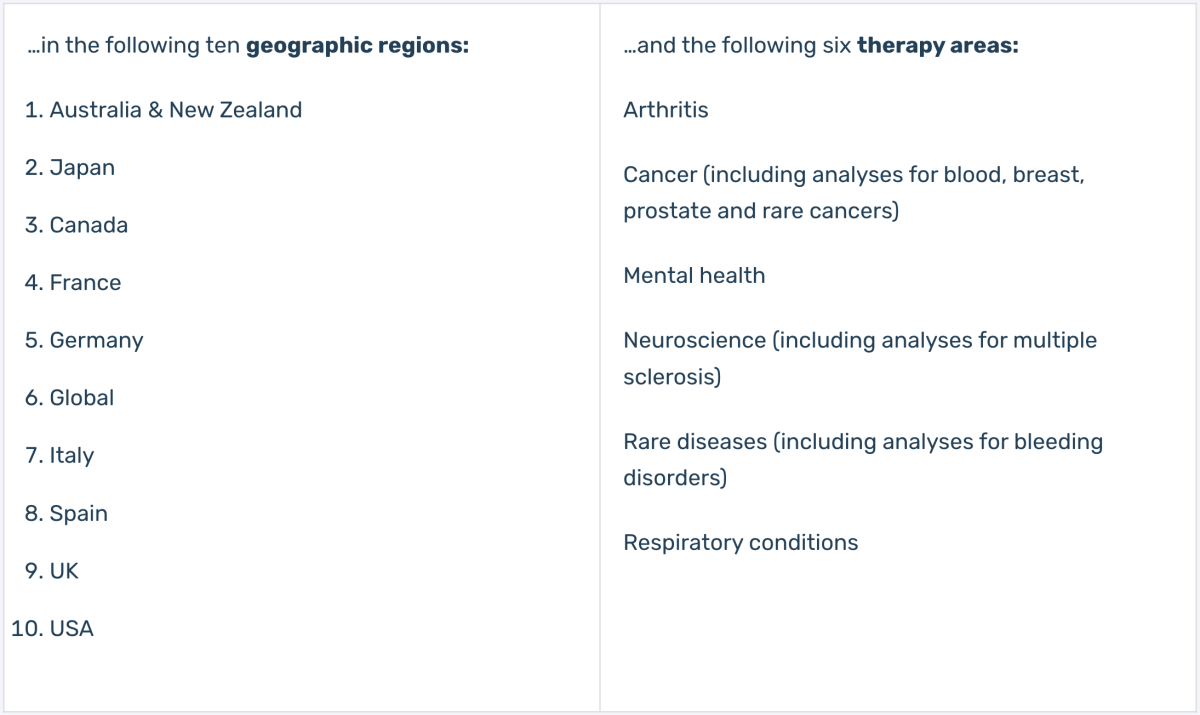The width and height of the screenshot is (1200, 715).
Task: Click Italy in the regions list
Action: (59, 456)
